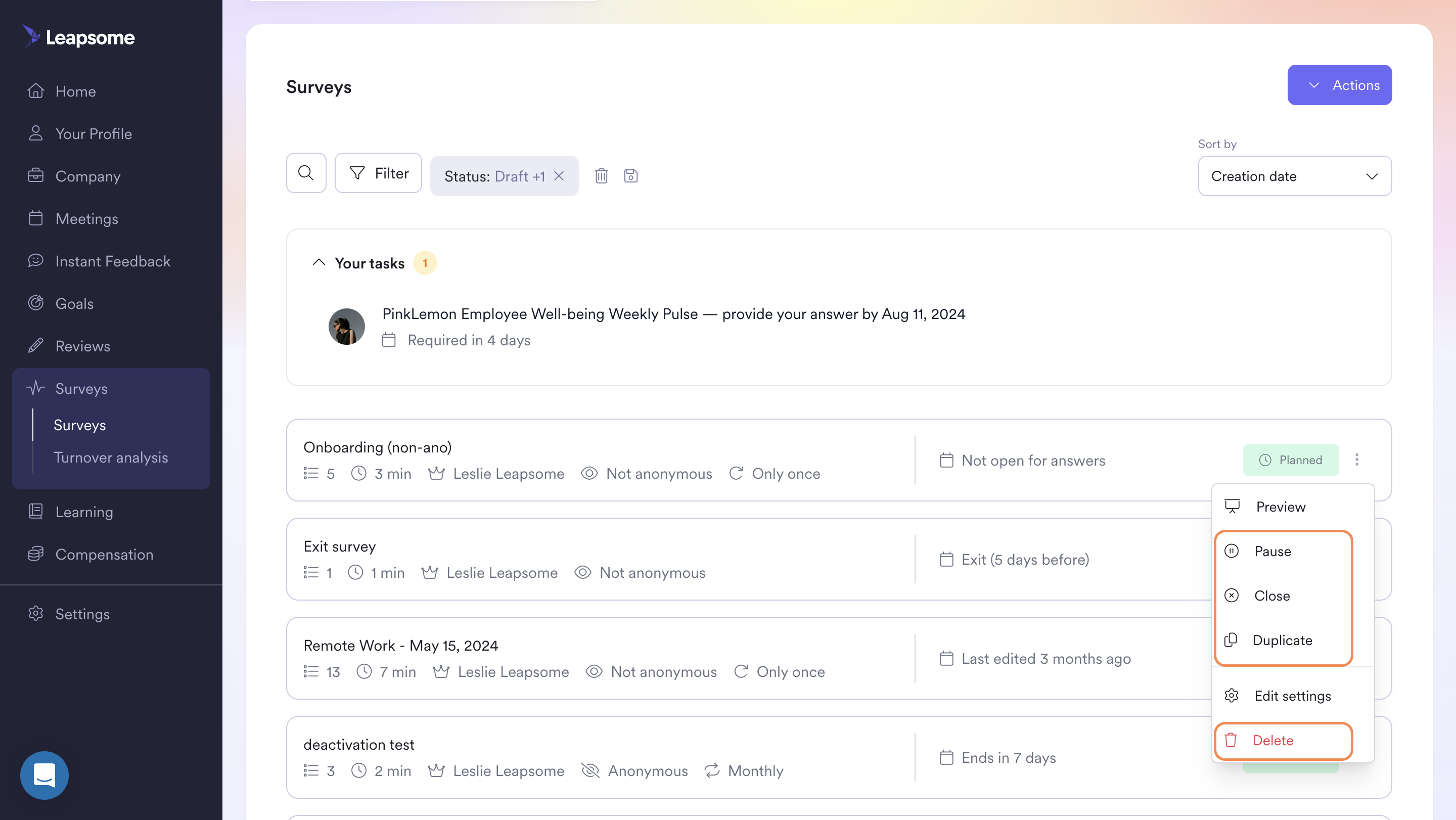This screenshot has width=1456, height=820.
Task: Click the Exit (5 days before) calendar icon
Action: coord(946,559)
